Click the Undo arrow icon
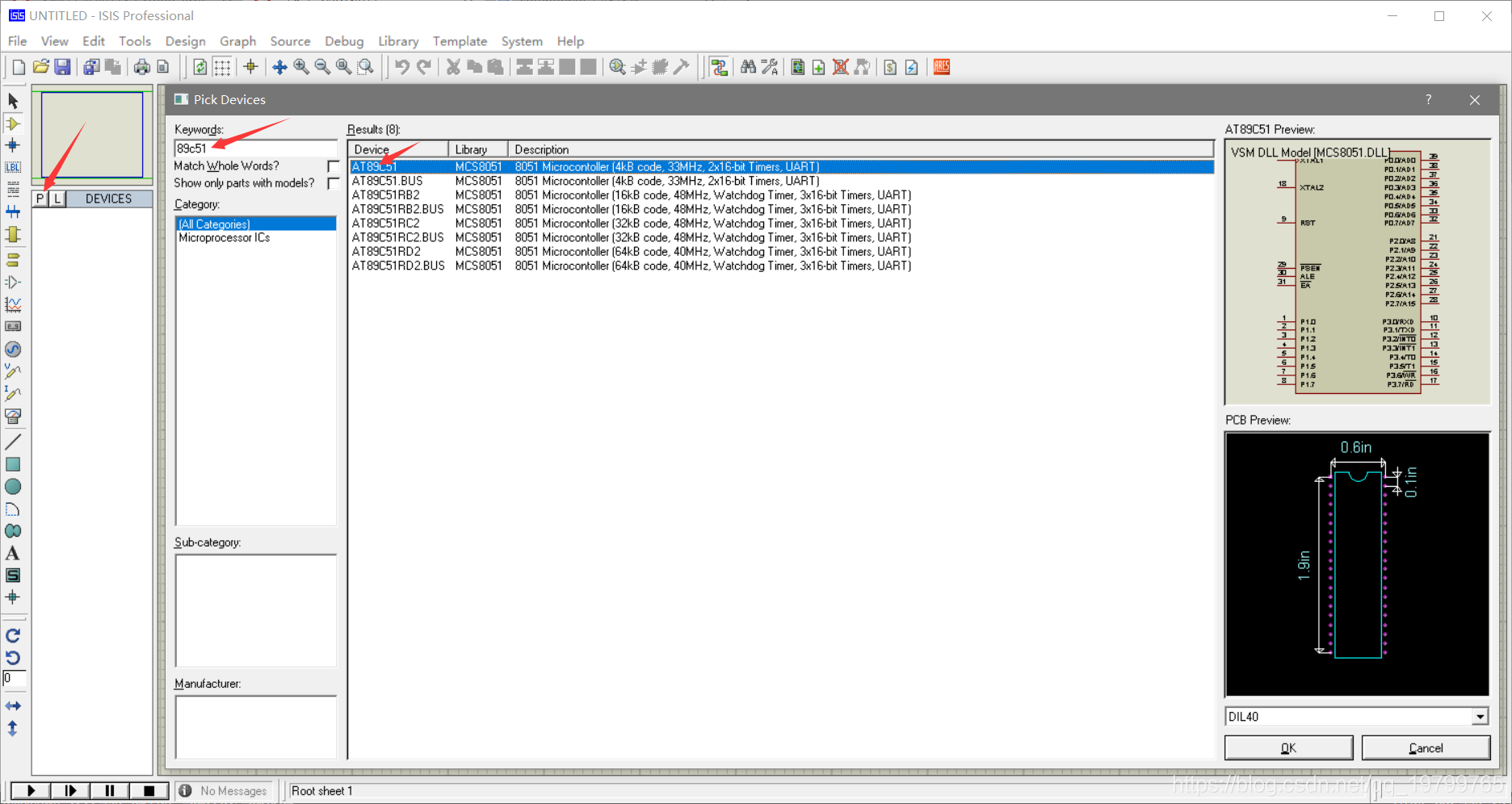This screenshot has height=804, width=1512. [x=401, y=67]
